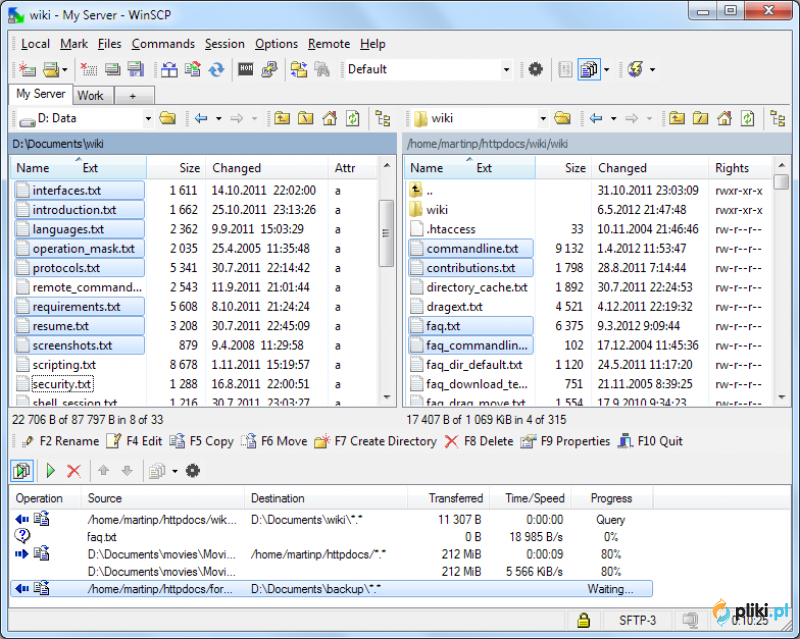This screenshot has height=639, width=800.
Task: Expand the remote back history arrow
Action: click(x=614, y=118)
